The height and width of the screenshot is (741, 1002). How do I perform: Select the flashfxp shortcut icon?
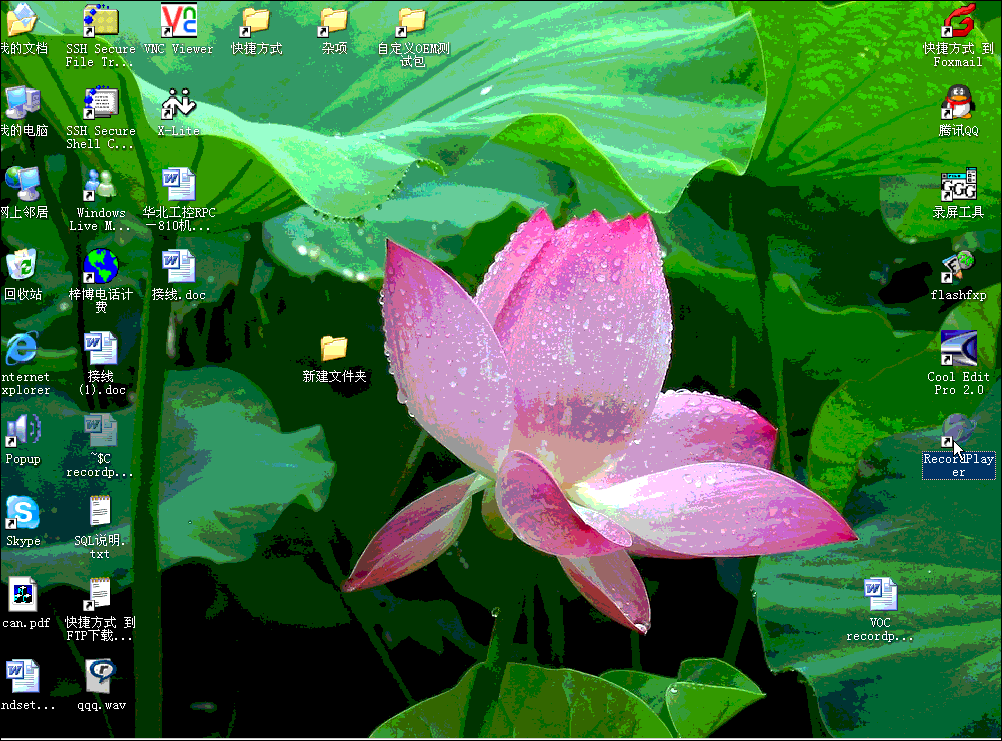click(958, 268)
